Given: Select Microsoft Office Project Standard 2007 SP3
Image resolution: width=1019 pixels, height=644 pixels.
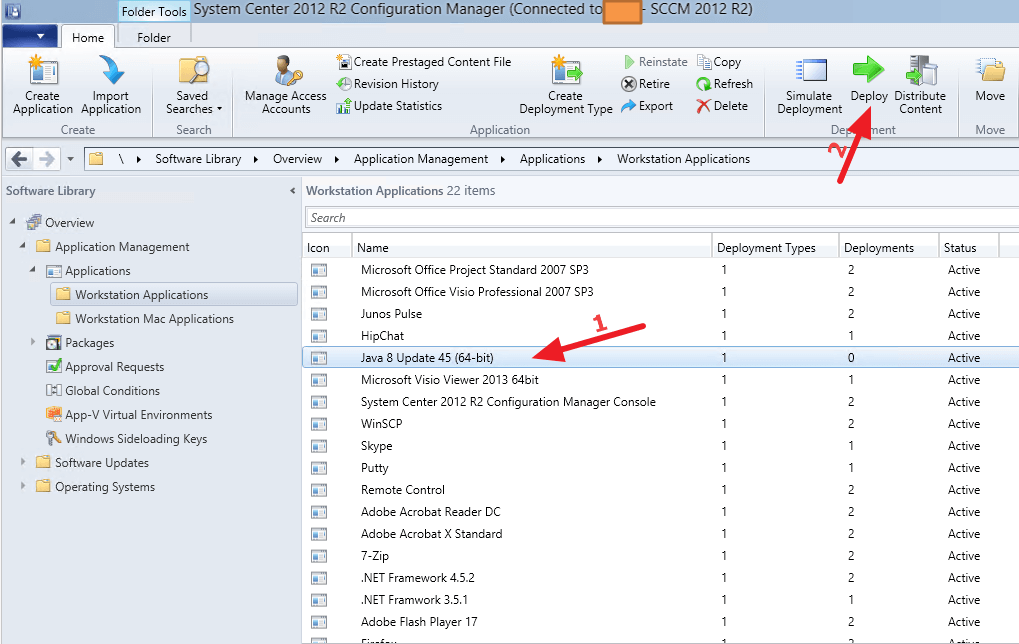Looking at the screenshot, I should 660,270.
